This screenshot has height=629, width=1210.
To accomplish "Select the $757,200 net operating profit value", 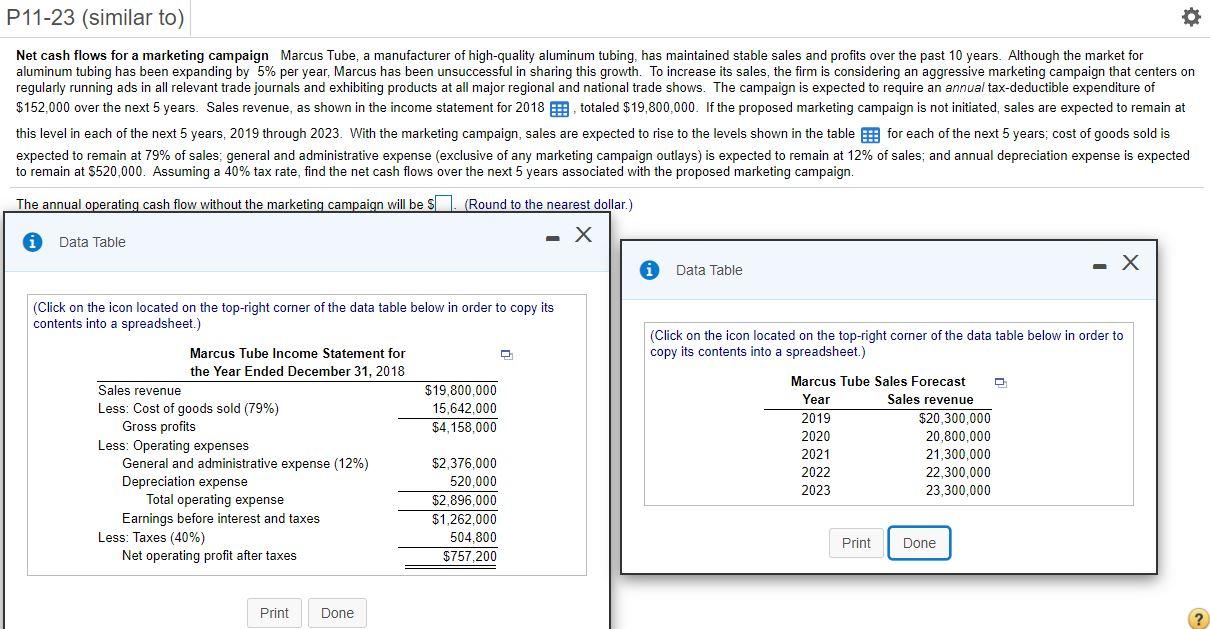I will click(x=470, y=557).
